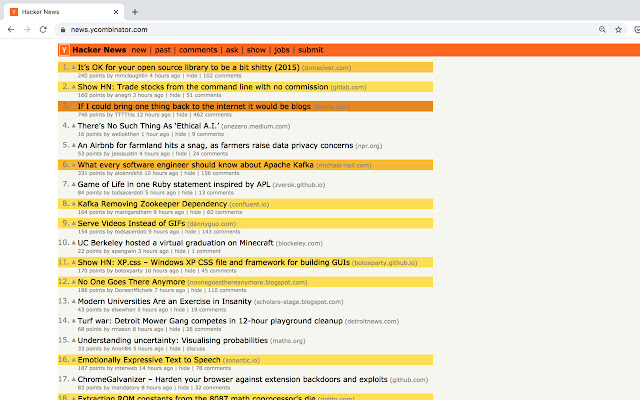Open 143 comments on Serve Videos story
The image size is (640, 400).
point(221,232)
